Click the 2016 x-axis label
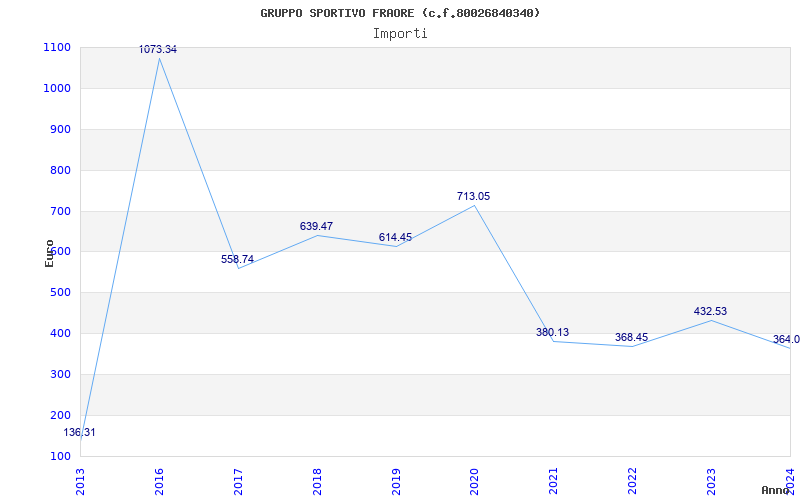 tap(159, 481)
